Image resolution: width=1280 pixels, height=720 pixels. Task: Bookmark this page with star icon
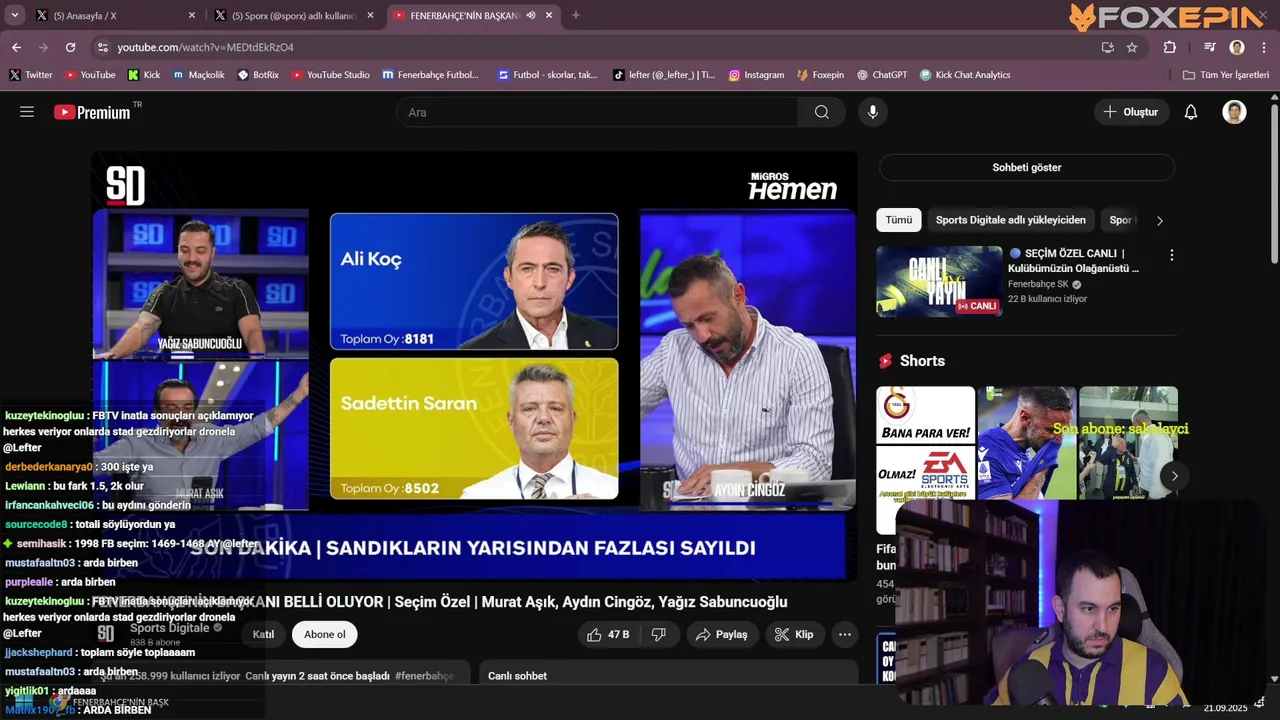(1132, 47)
